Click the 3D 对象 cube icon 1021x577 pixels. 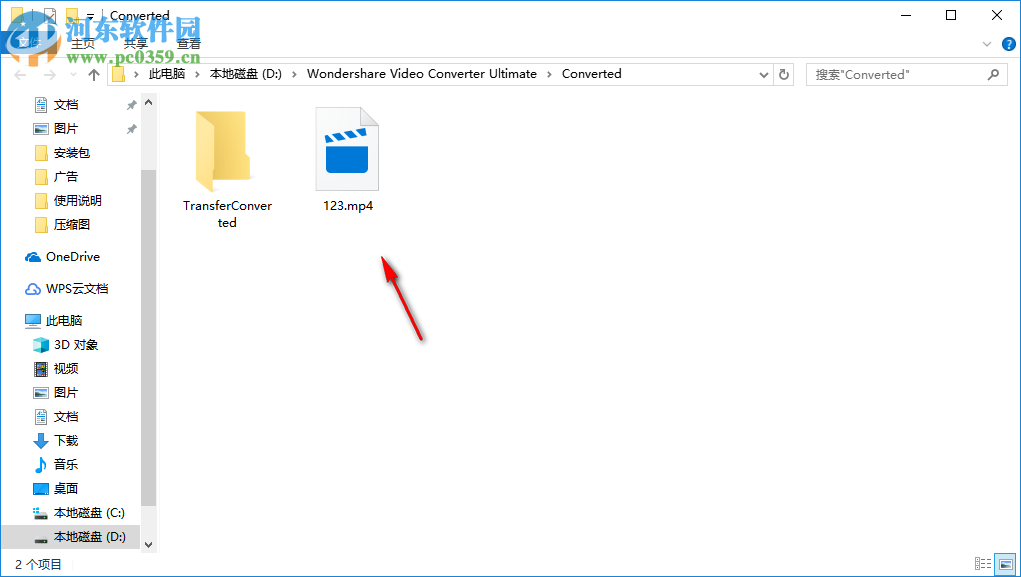[x=41, y=345]
